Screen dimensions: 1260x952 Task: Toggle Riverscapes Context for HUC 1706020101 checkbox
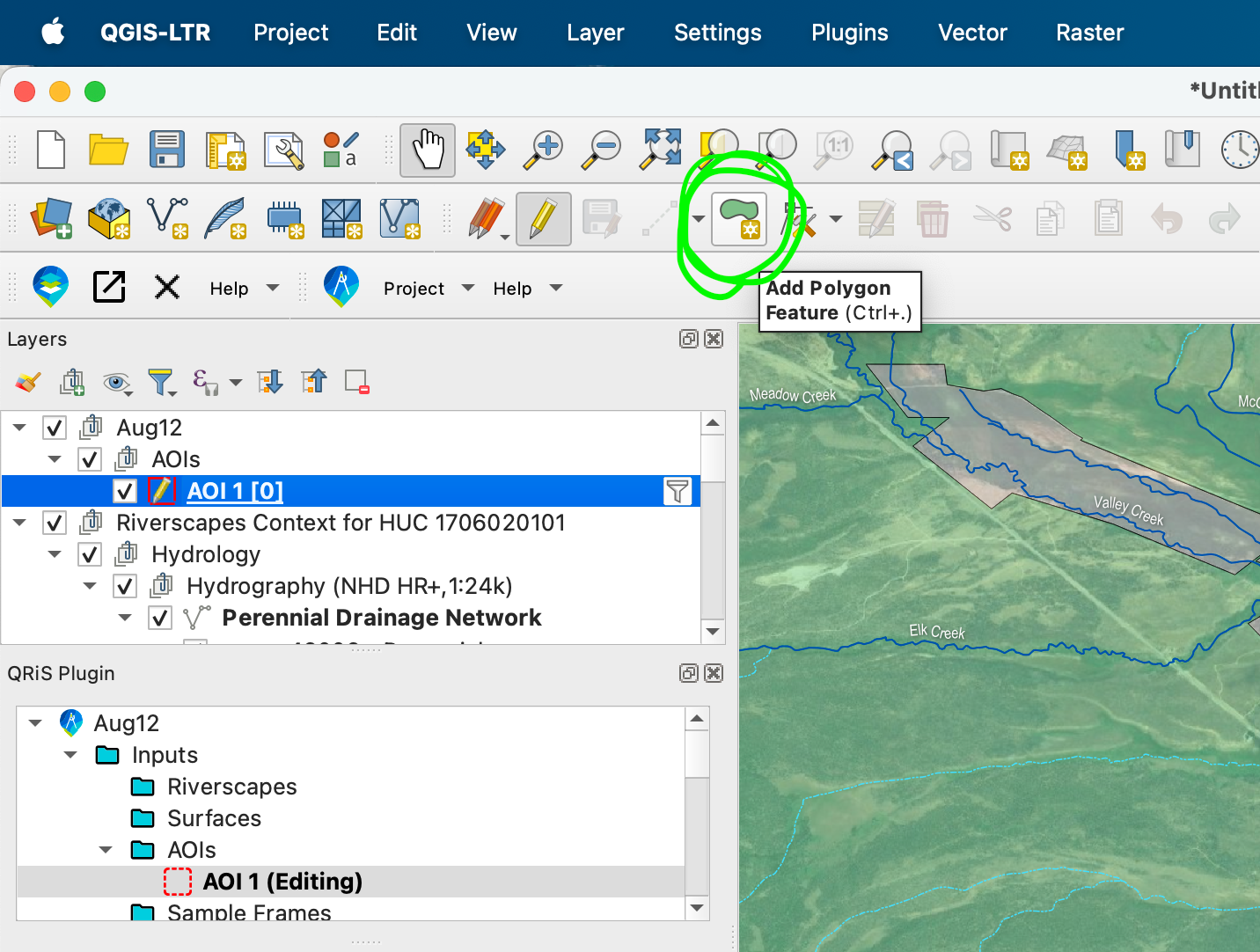coord(54,523)
